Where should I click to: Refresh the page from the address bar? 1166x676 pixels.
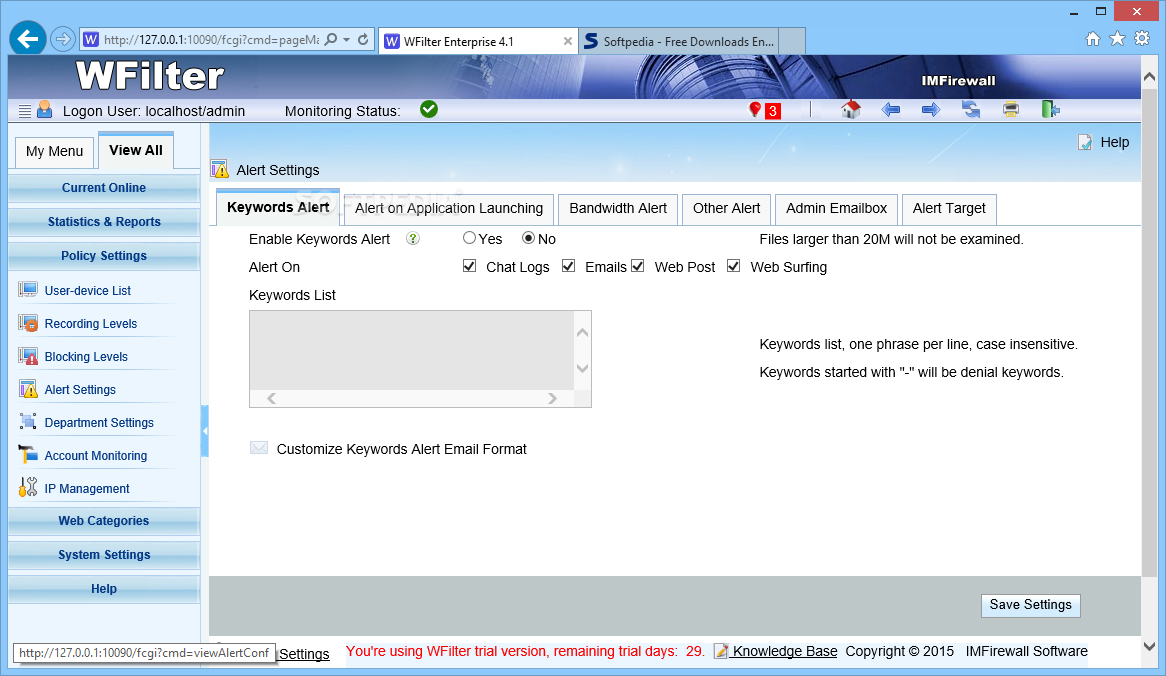(x=363, y=39)
